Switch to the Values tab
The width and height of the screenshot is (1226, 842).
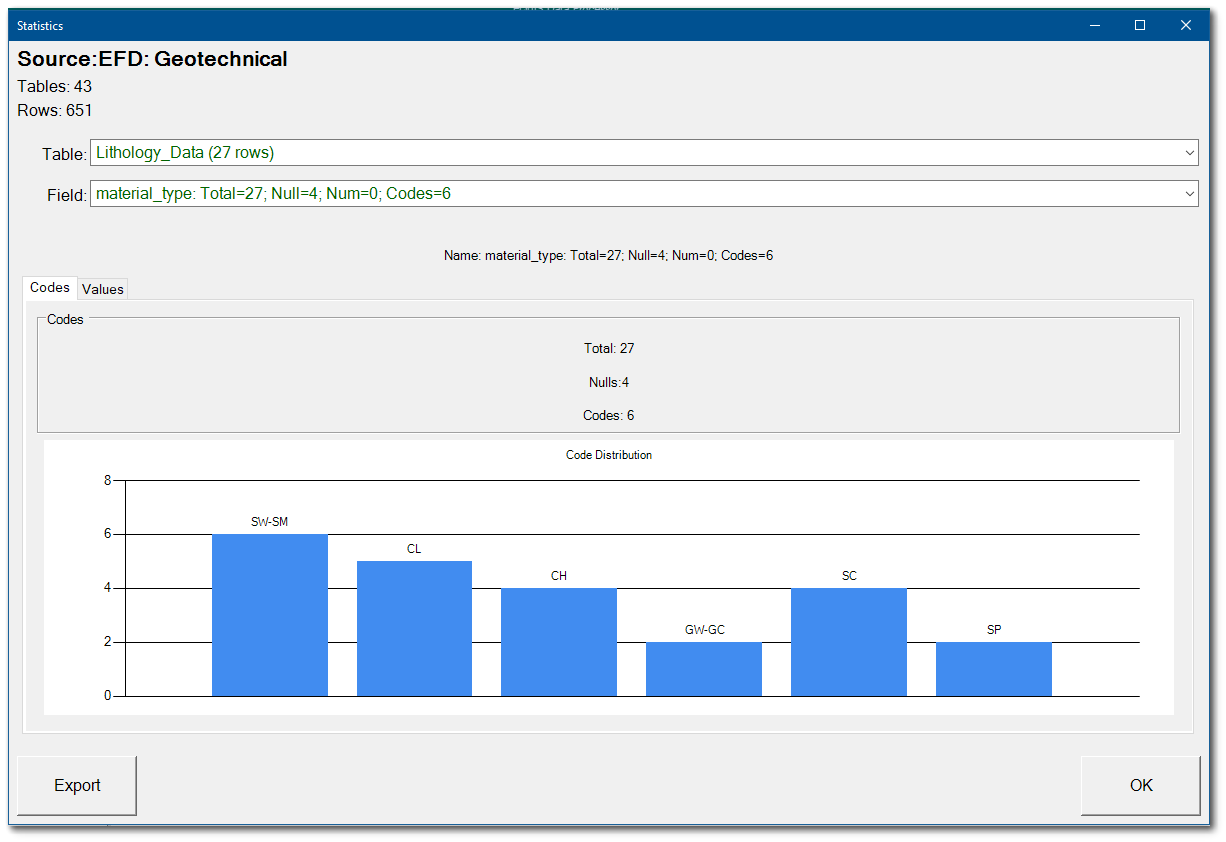(x=102, y=288)
